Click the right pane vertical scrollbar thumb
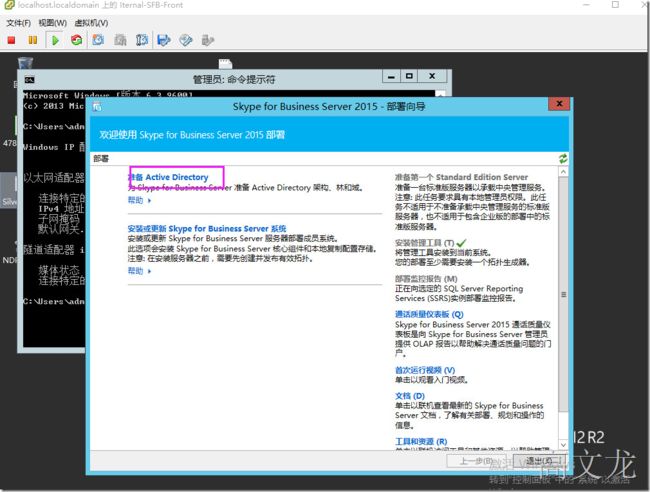Screen dimensions: 650x492 563,294
